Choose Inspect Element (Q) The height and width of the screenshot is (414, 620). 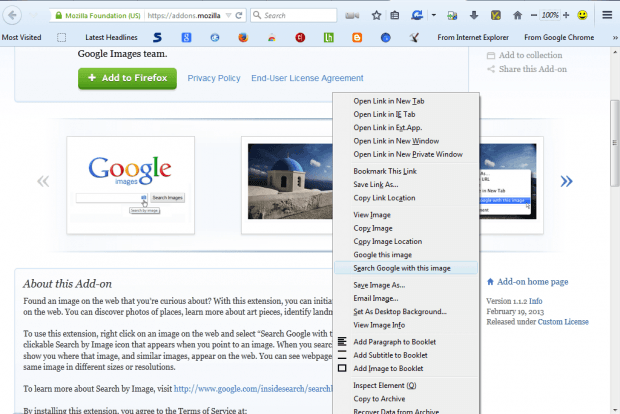(385, 386)
